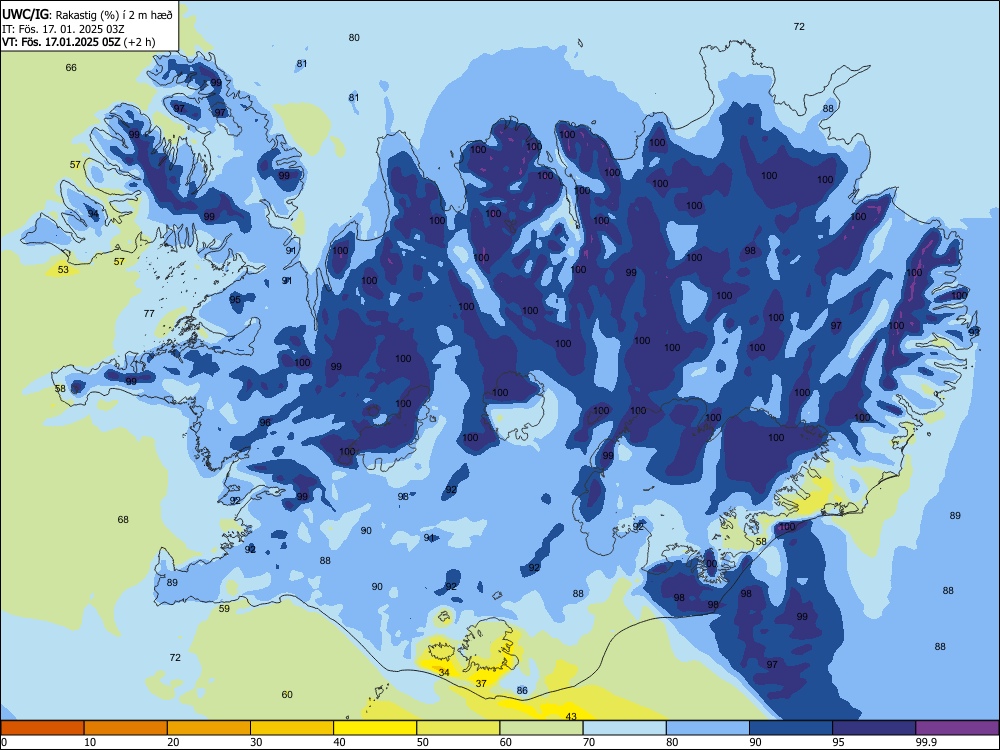Click the orange 10–20 legend swatch
The width and height of the screenshot is (1000, 750).
(x=126, y=728)
